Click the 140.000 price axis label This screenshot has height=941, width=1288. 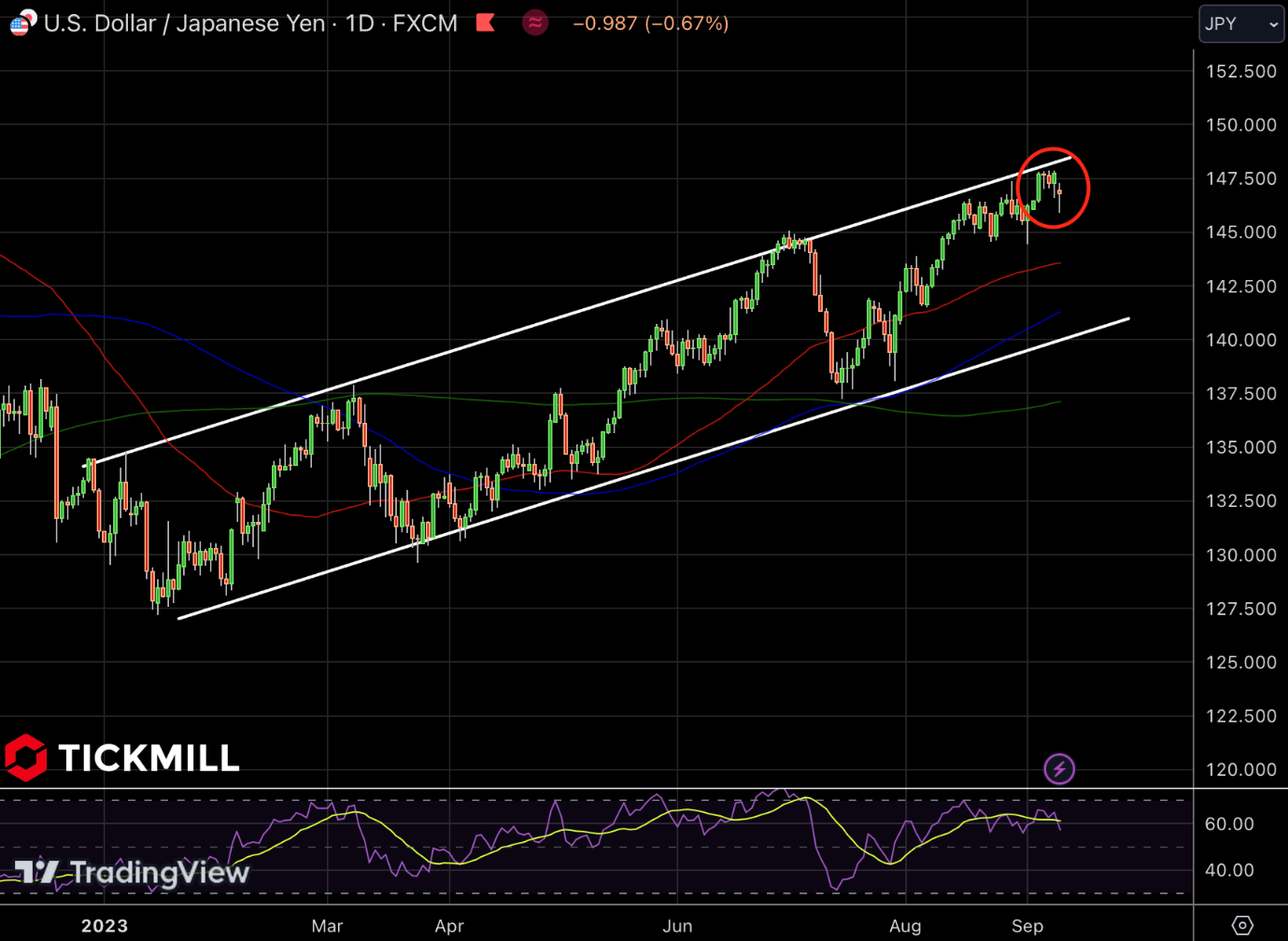click(1241, 340)
